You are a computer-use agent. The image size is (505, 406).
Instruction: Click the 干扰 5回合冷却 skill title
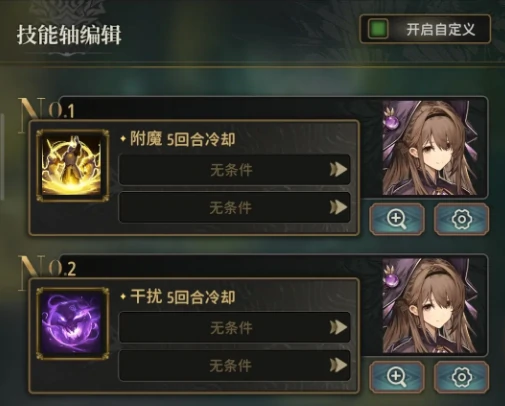(182, 297)
